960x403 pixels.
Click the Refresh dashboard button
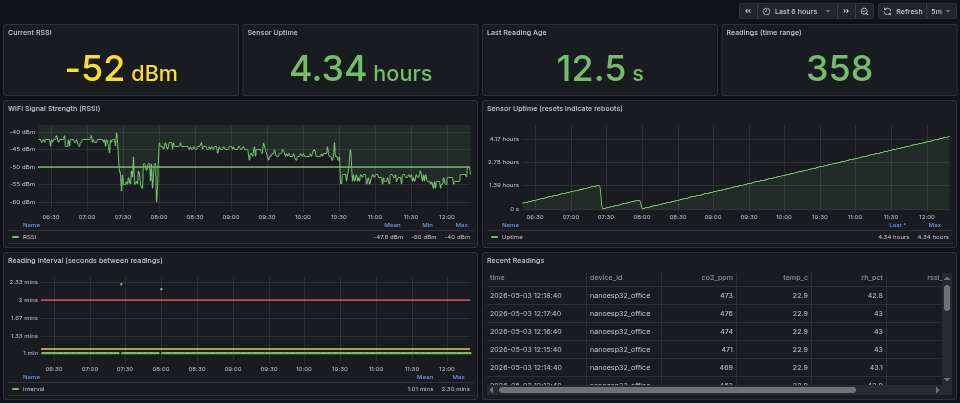click(x=902, y=11)
